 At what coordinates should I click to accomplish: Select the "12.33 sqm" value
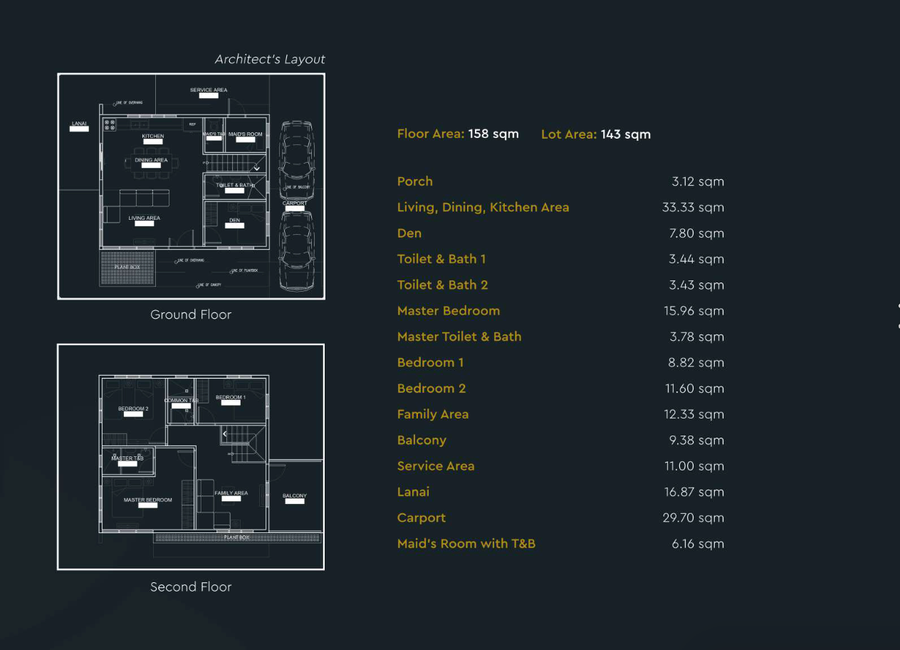[695, 414]
